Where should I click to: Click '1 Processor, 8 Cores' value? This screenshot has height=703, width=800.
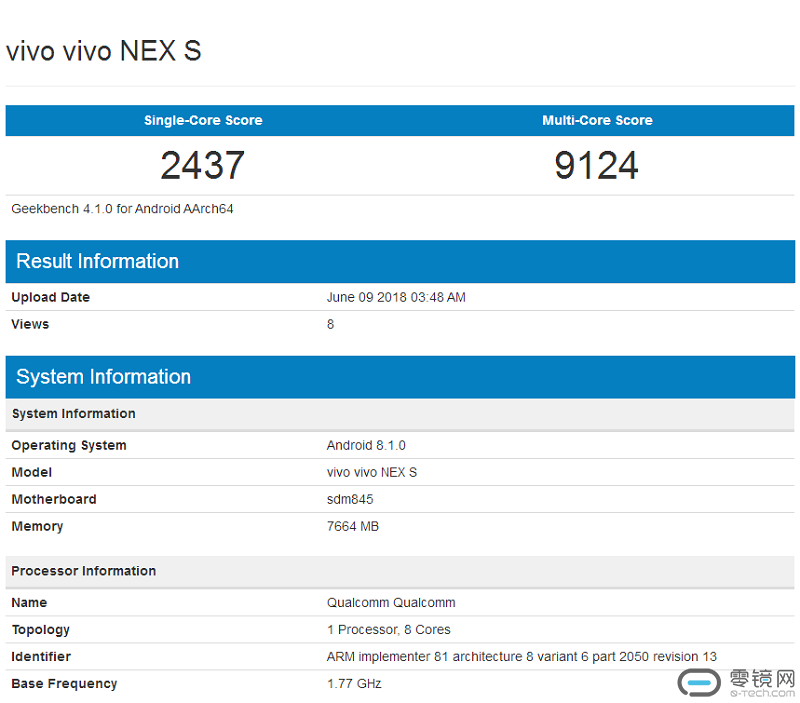coord(389,630)
